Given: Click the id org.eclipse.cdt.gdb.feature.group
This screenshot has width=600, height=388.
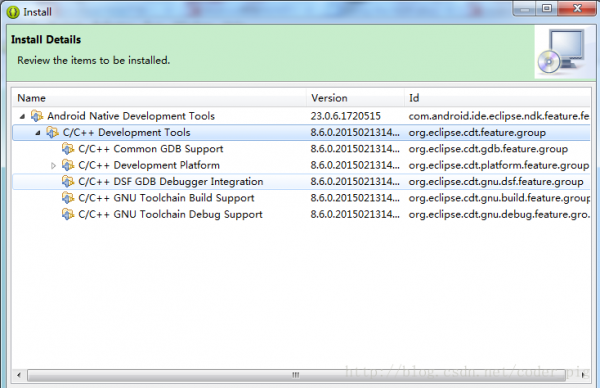Looking at the screenshot, I should coord(488,149).
